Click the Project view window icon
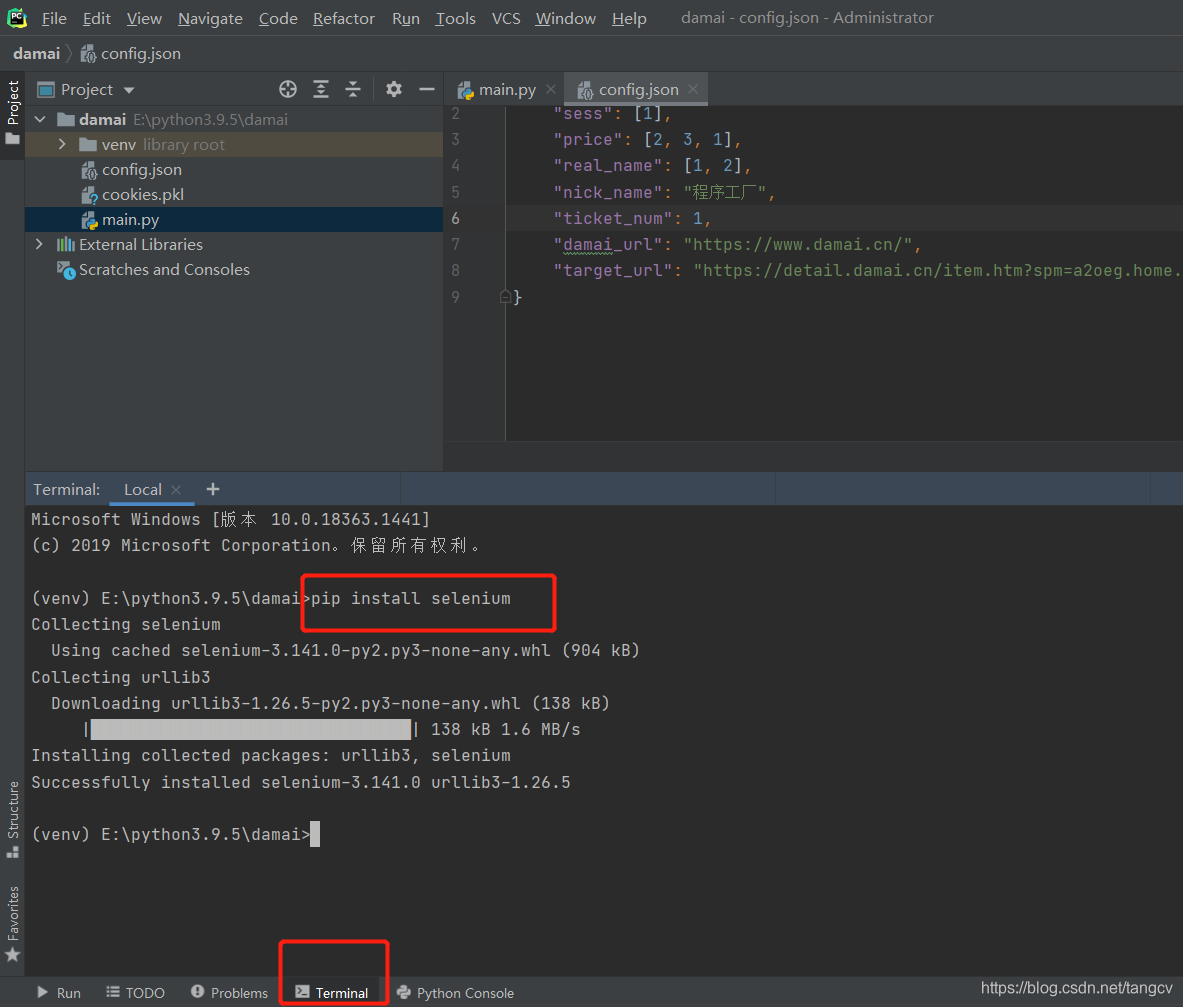This screenshot has width=1183, height=1007. coord(46,90)
